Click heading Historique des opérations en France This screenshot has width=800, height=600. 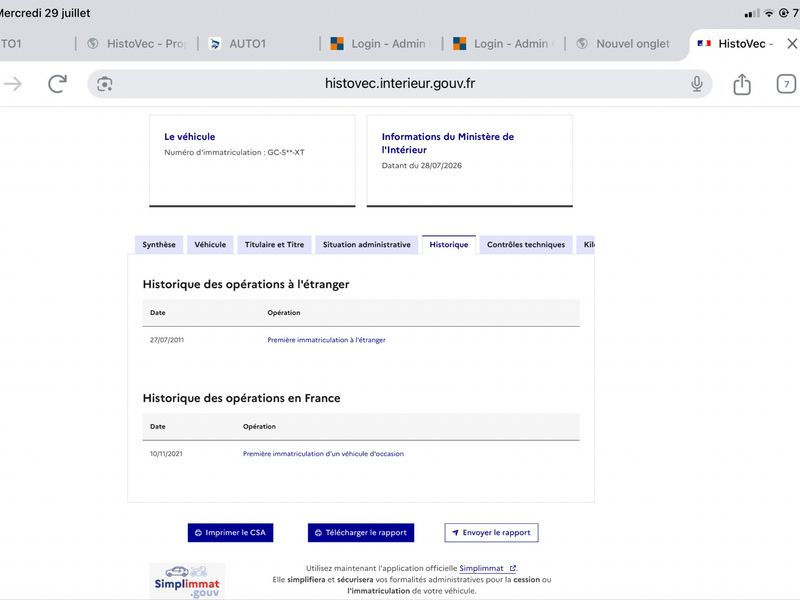241,398
